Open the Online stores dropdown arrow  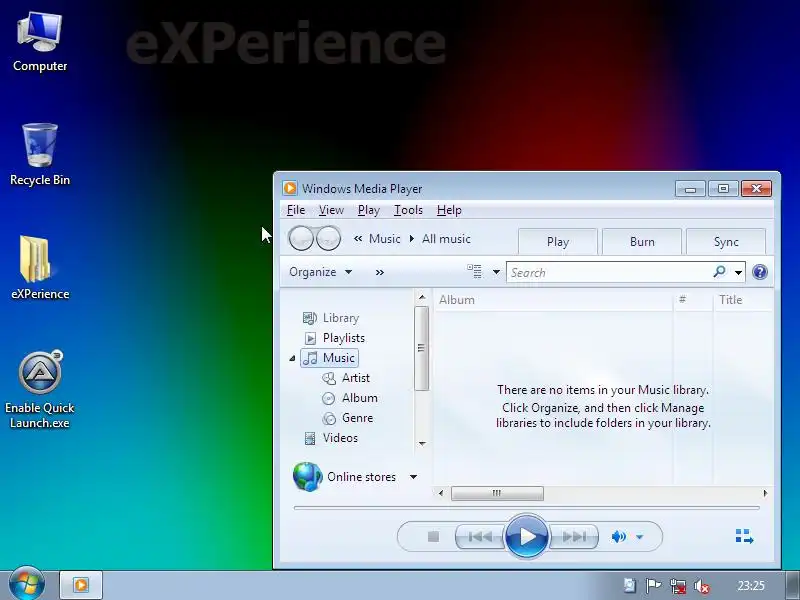(x=413, y=477)
